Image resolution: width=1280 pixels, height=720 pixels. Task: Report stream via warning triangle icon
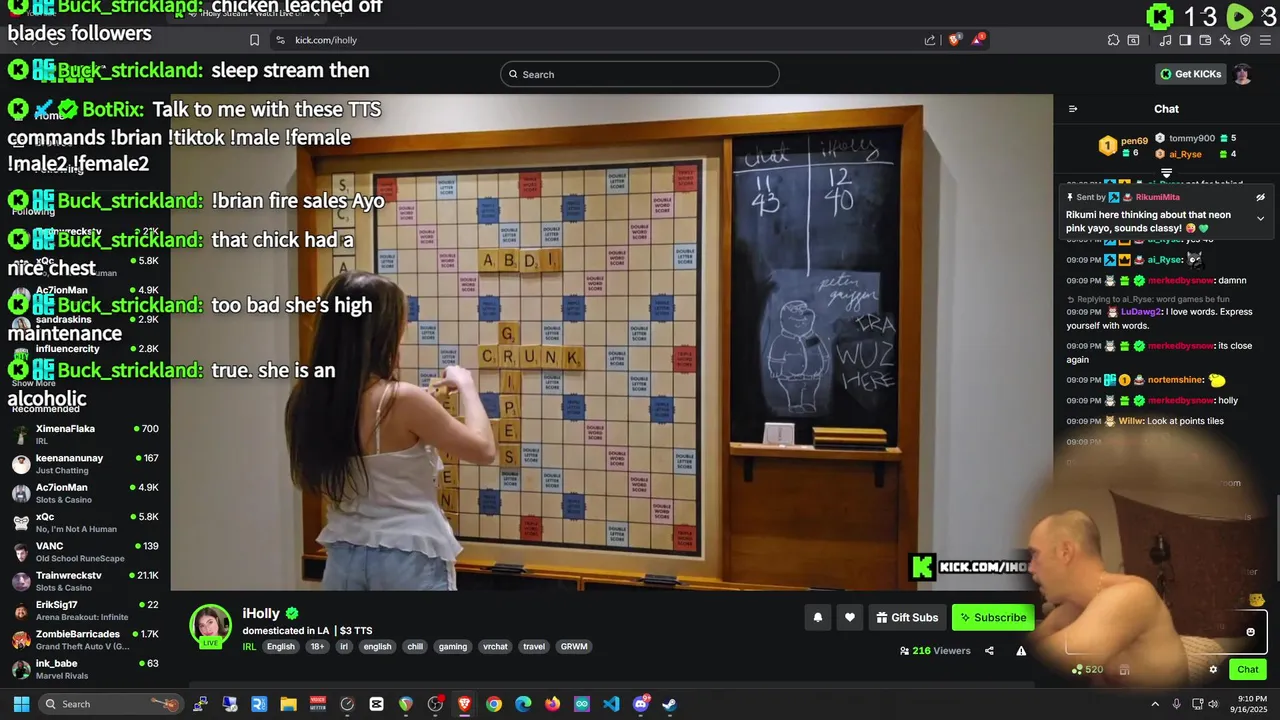[1021, 650]
